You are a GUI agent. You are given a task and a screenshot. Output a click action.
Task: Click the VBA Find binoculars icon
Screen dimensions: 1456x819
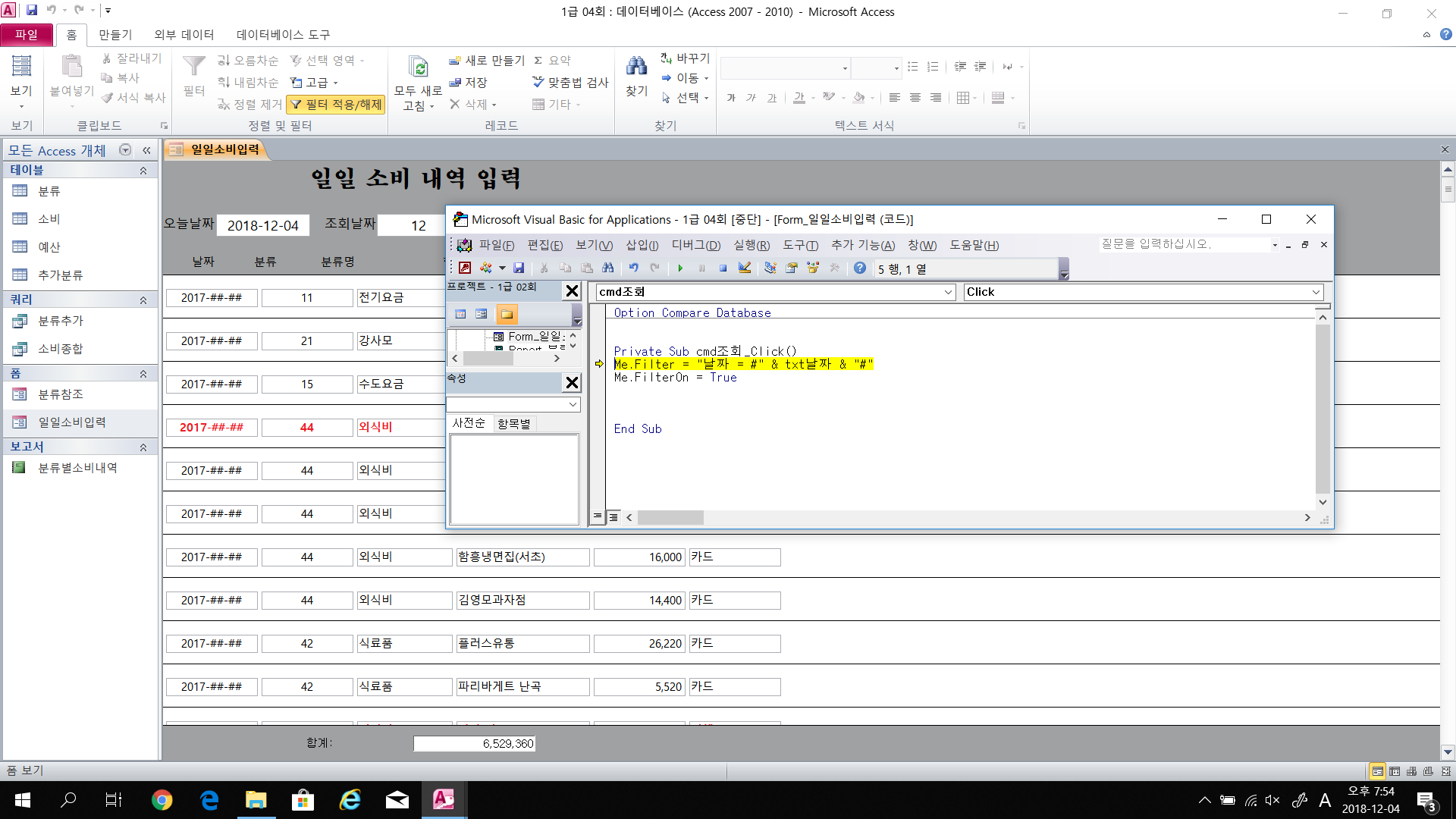607,268
